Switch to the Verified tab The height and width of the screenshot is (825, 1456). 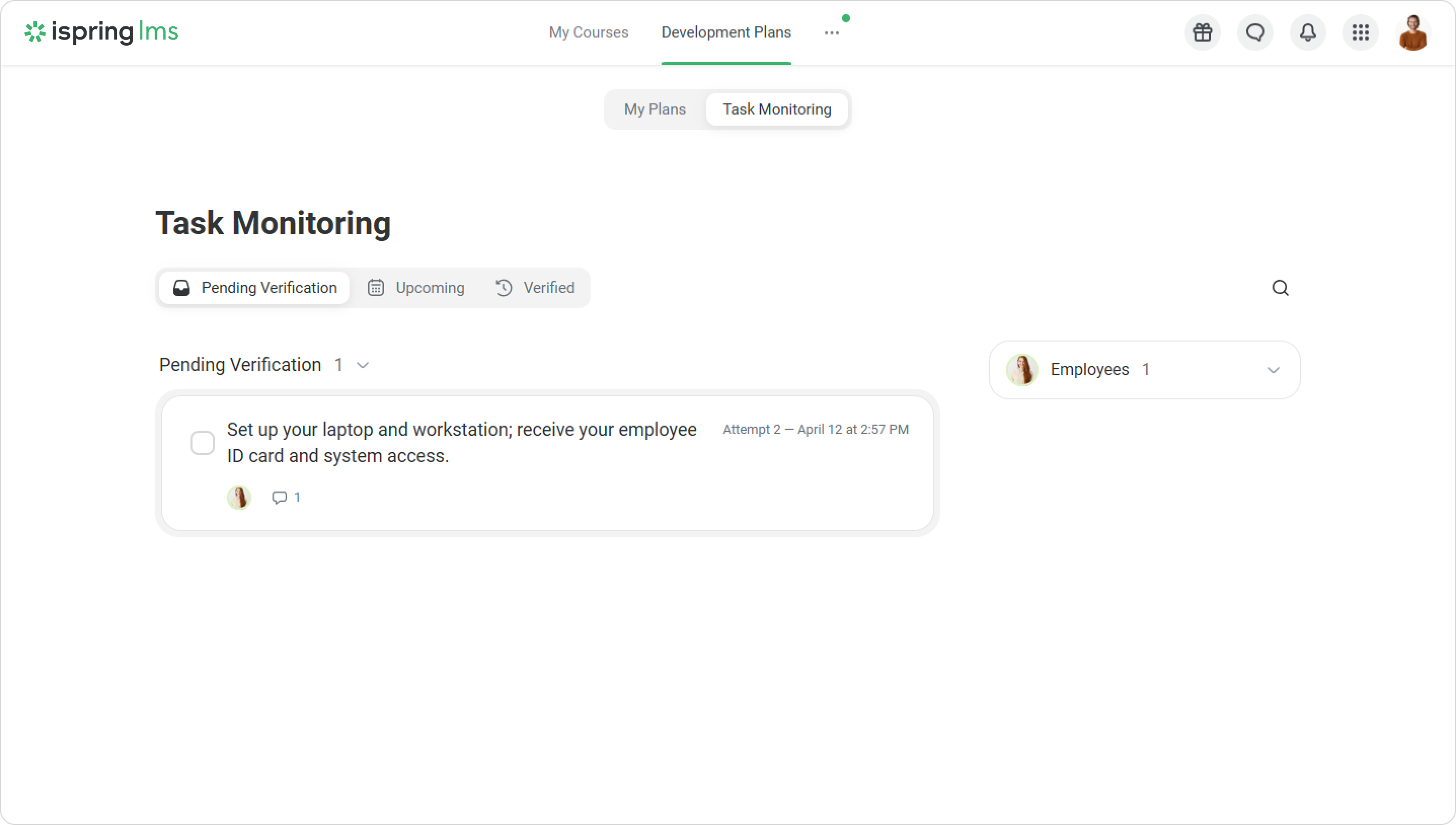[x=534, y=288]
